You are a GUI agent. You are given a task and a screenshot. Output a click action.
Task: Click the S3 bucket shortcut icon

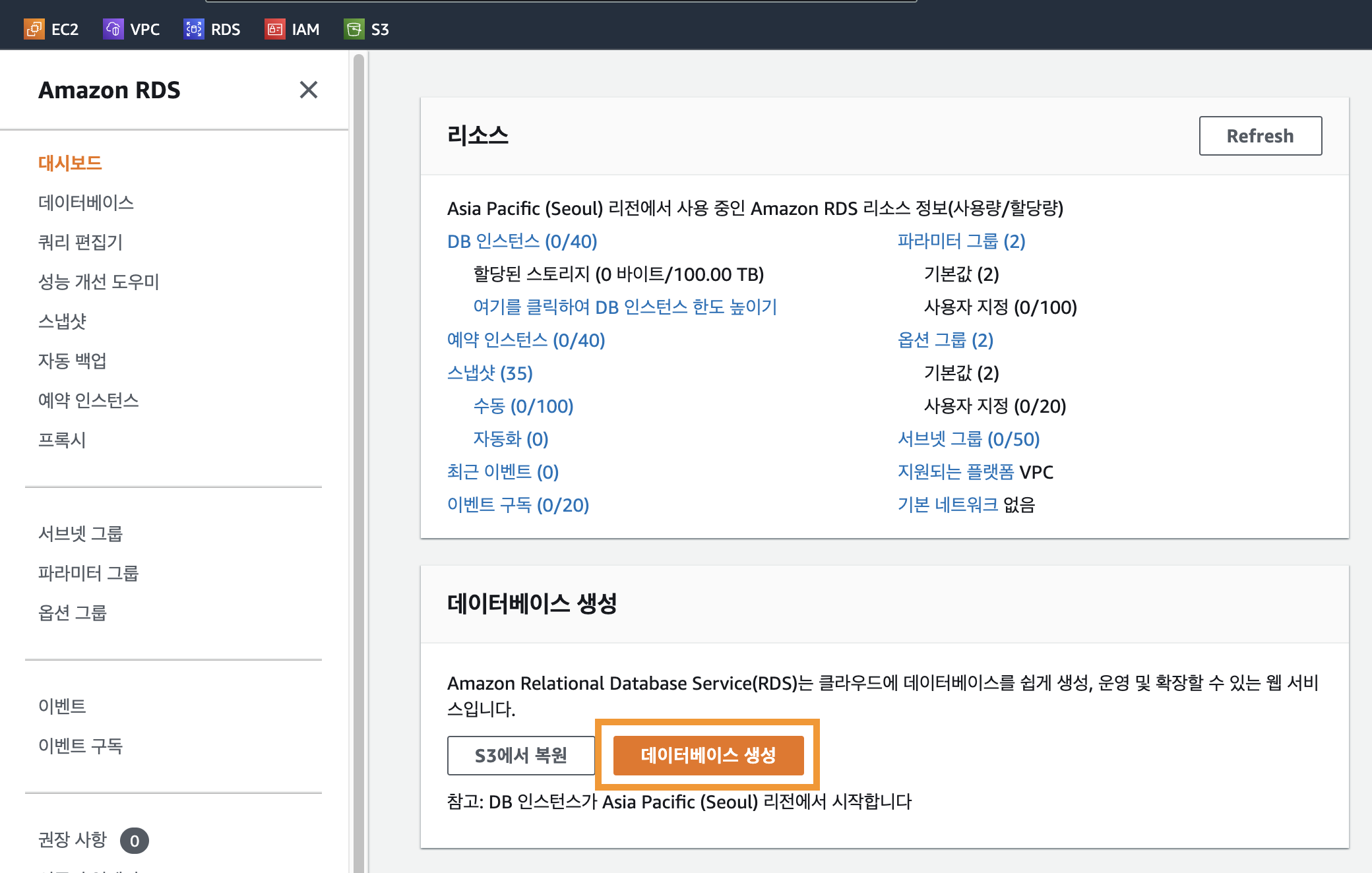click(354, 29)
